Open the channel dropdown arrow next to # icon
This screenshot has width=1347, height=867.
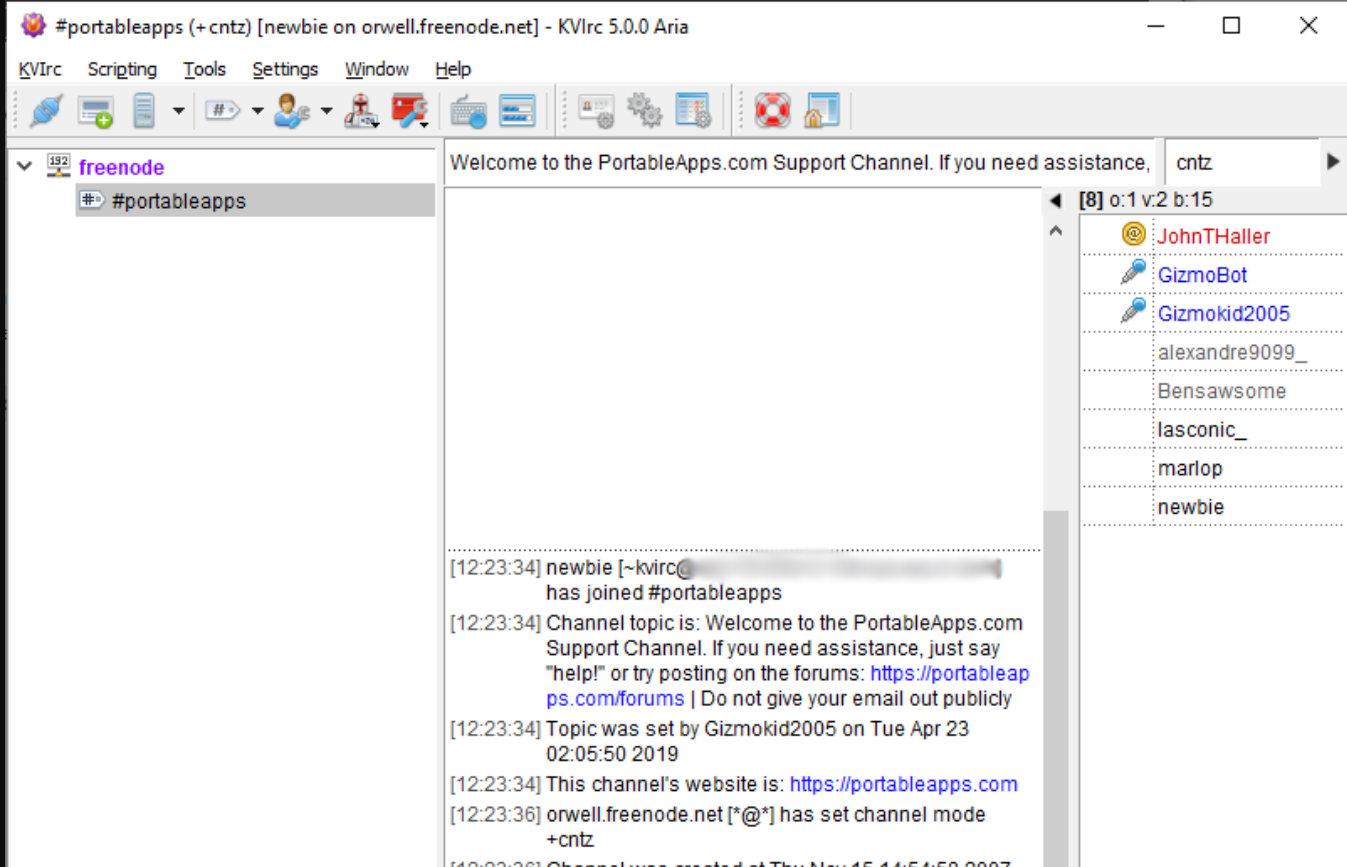point(256,110)
